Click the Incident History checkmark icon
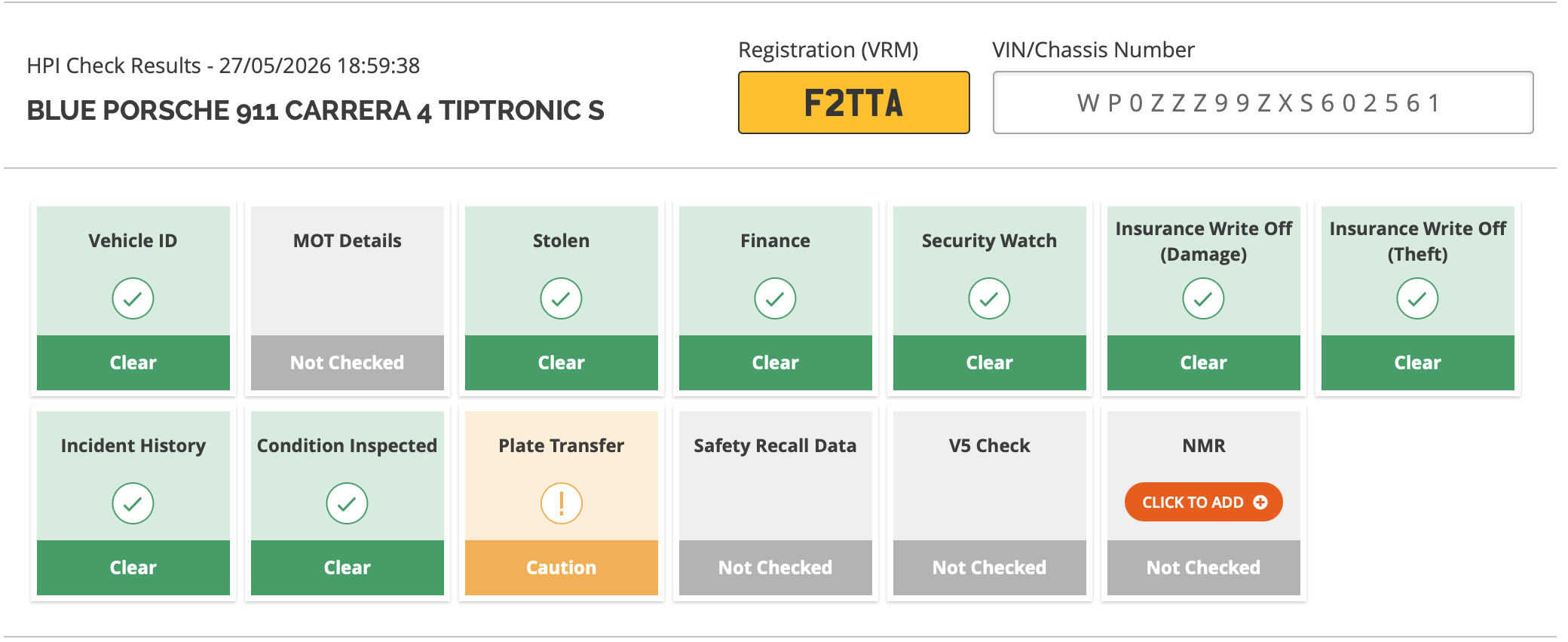Image resolution: width=1568 pixels, height=642 pixels. click(133, 503)
